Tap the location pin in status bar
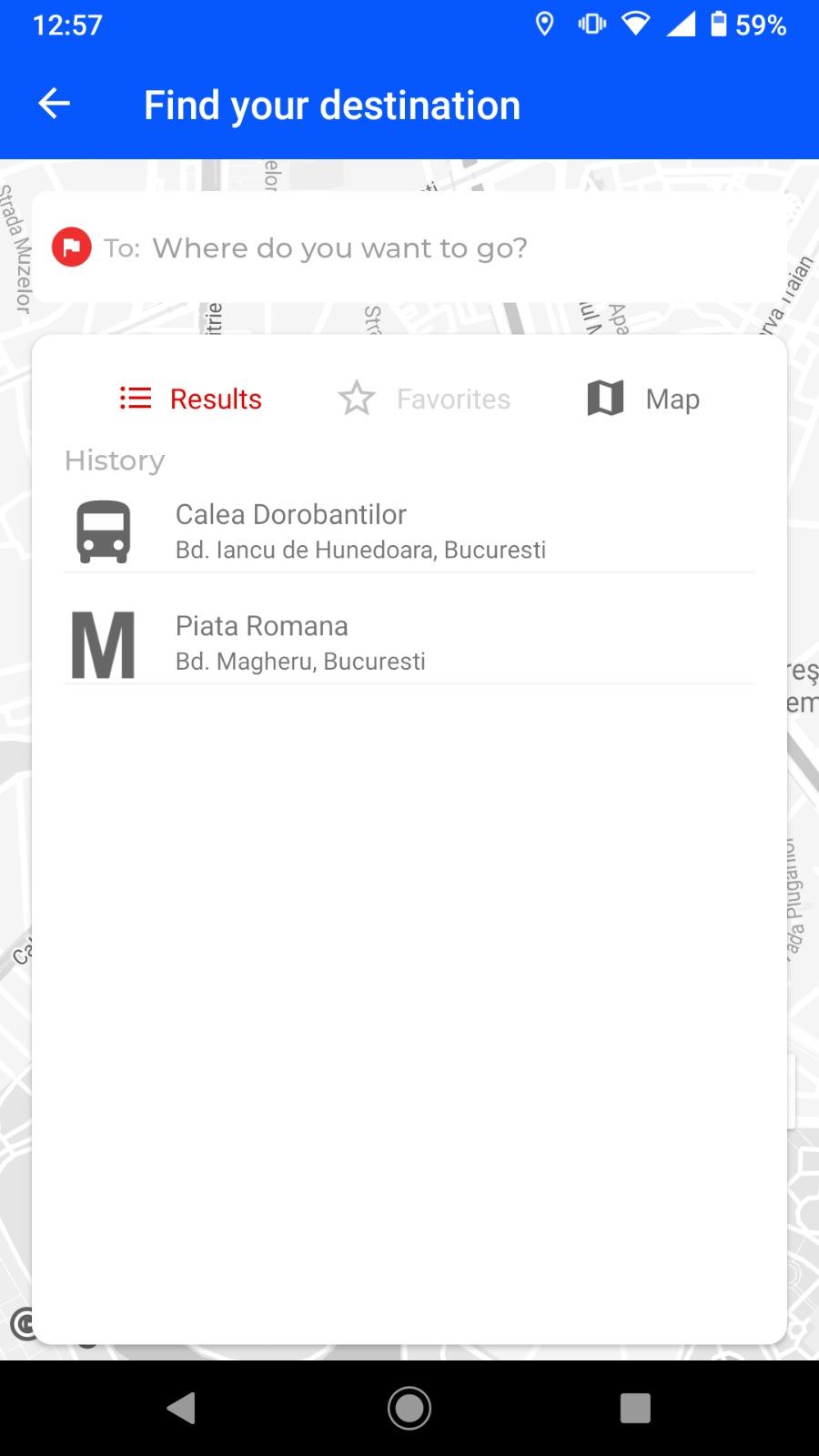 tap(544, 25)
